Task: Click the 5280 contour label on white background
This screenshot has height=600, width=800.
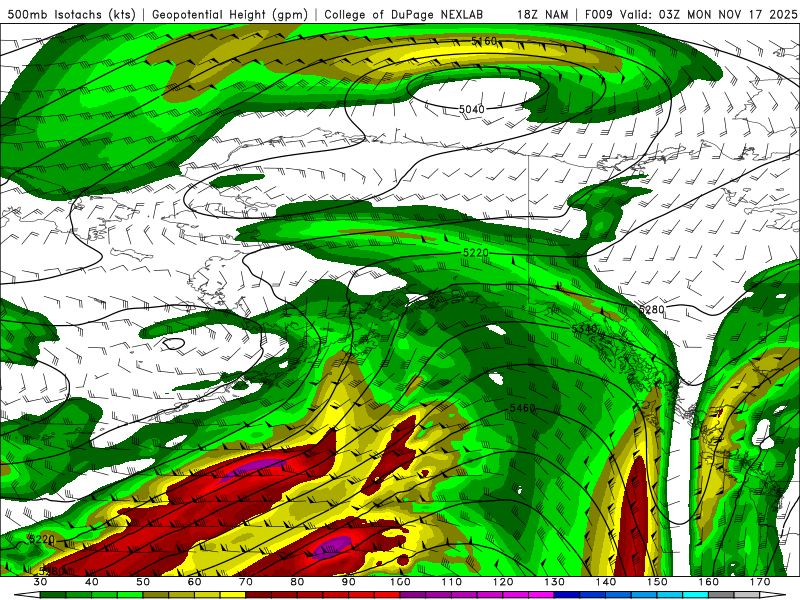Action: pyautogui.click(x=652, y=309)
